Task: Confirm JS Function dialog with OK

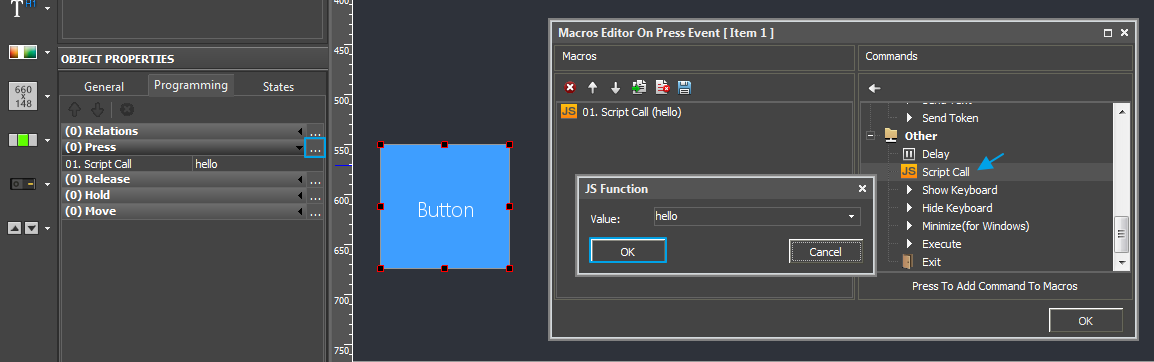Action: (x=628, y=251)
